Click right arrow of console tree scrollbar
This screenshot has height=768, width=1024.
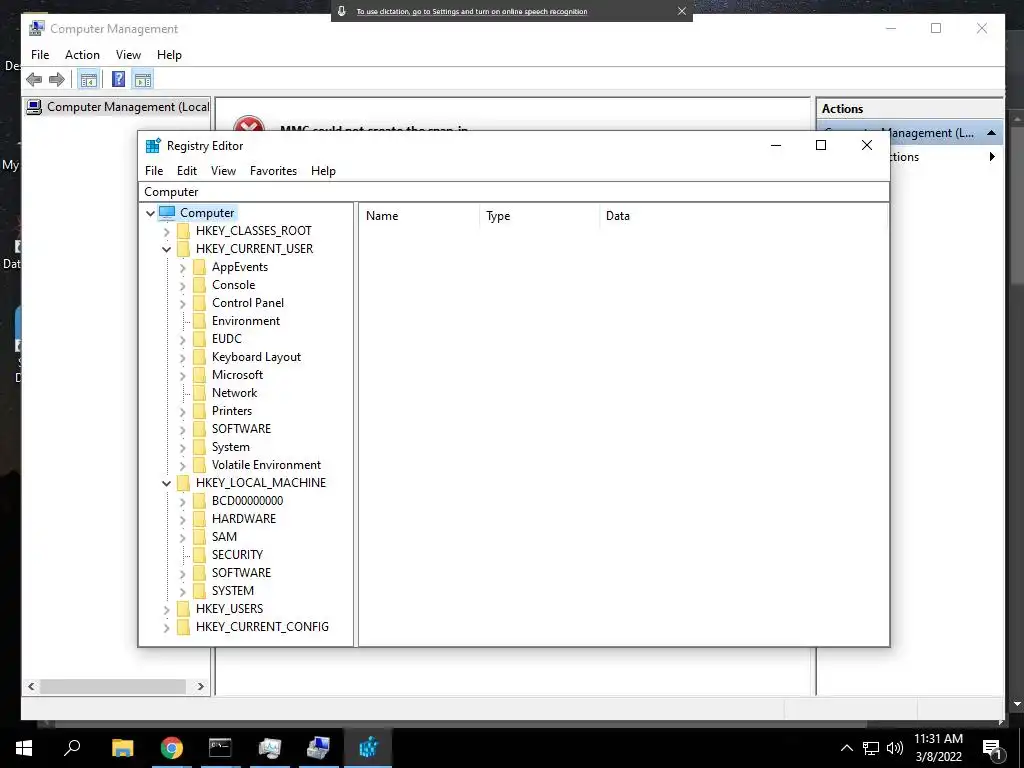(200, 686)
